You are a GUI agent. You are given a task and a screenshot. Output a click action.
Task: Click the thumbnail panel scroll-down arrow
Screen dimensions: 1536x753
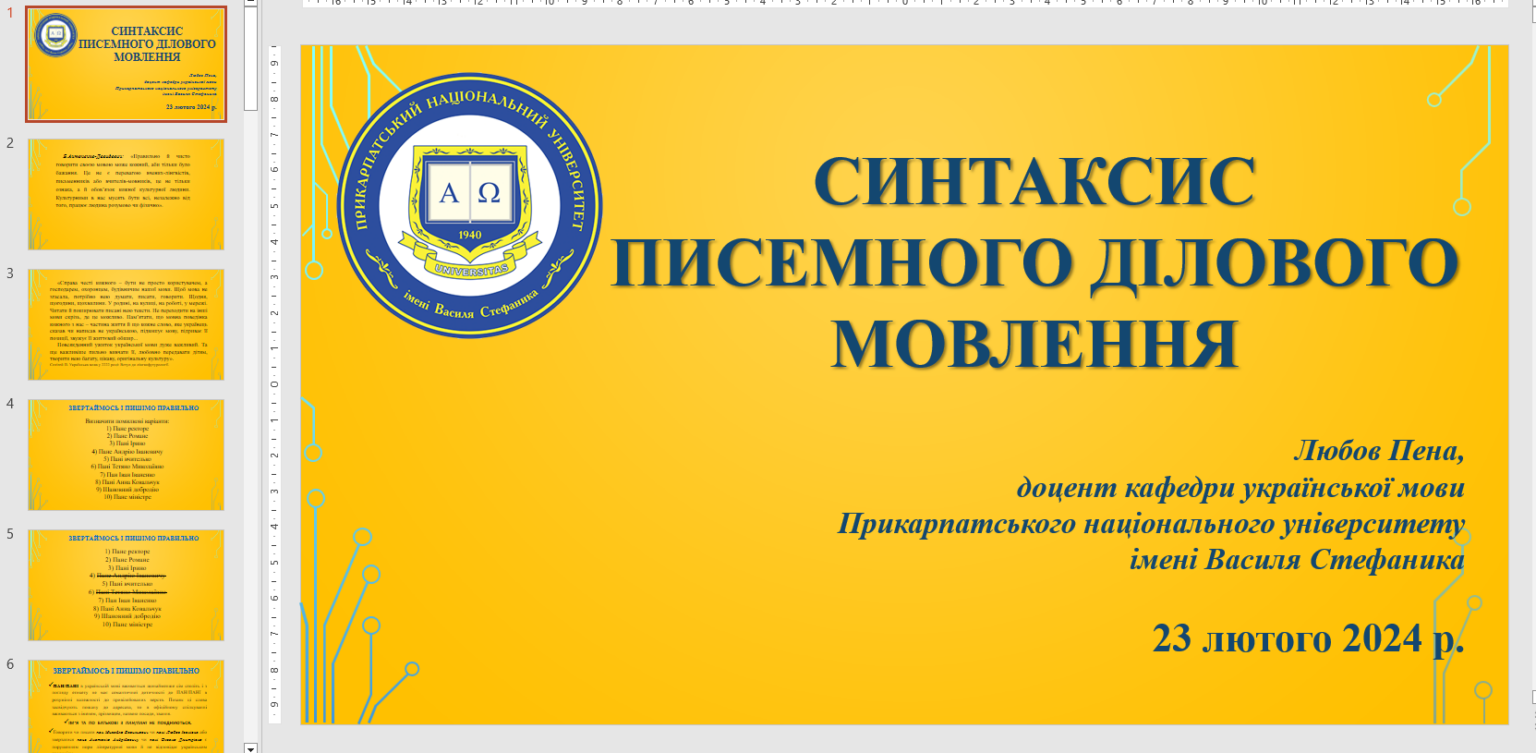(250, 747)
